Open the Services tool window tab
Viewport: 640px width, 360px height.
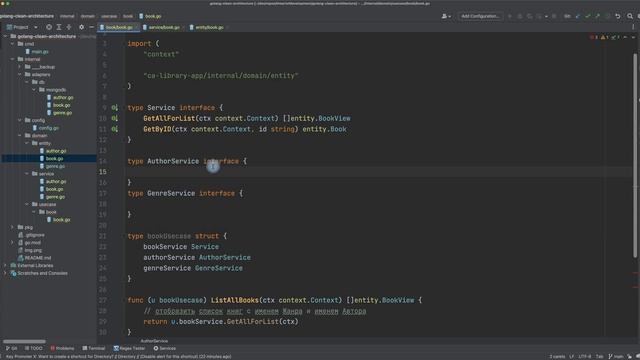164,348
